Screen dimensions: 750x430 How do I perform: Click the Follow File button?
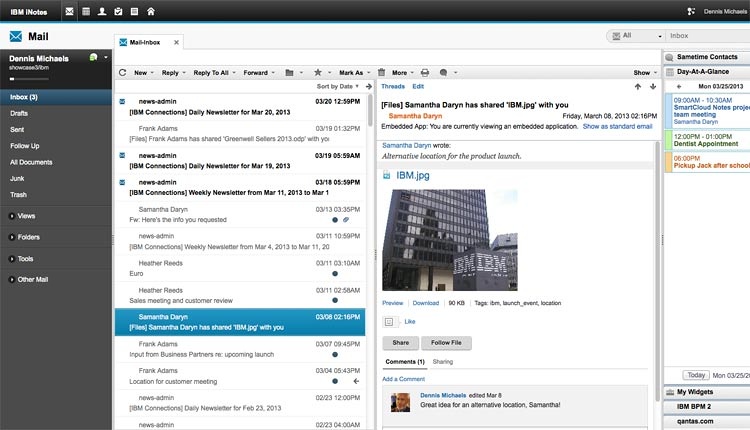[446, 343]
